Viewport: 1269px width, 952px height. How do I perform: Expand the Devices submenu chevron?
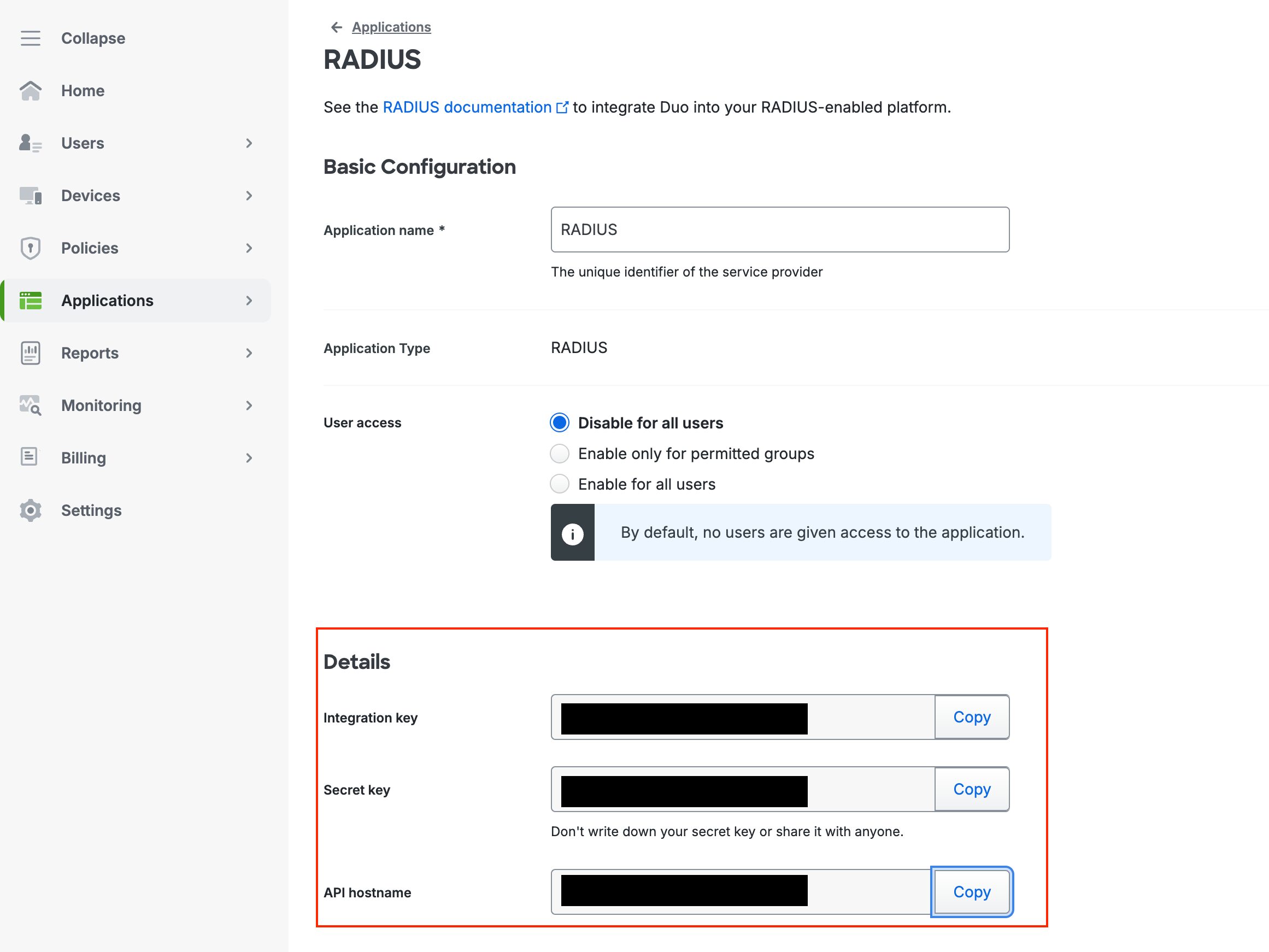249,195
